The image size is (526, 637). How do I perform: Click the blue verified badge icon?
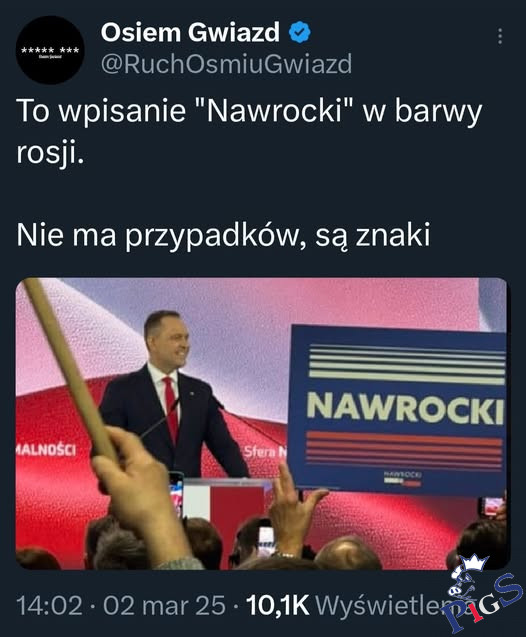tap(300, 32)
